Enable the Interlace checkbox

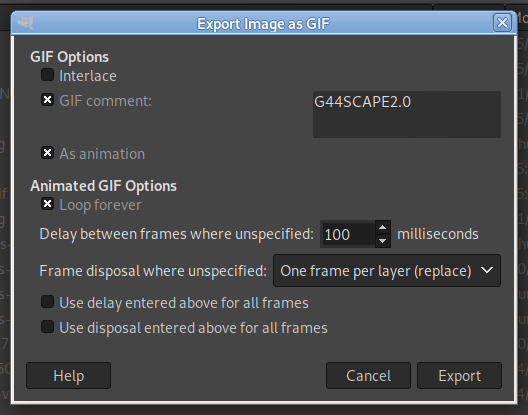[x=47, y=75]
